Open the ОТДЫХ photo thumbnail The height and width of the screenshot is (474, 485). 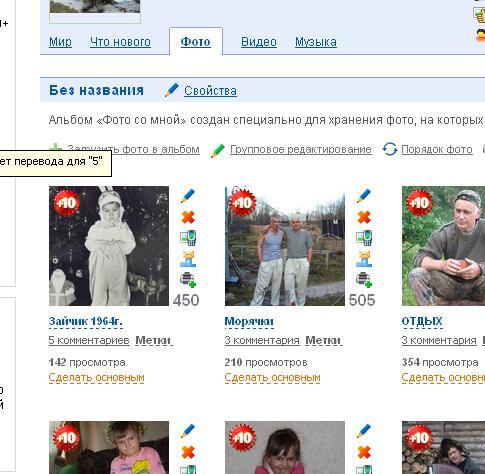click(443, 246)
